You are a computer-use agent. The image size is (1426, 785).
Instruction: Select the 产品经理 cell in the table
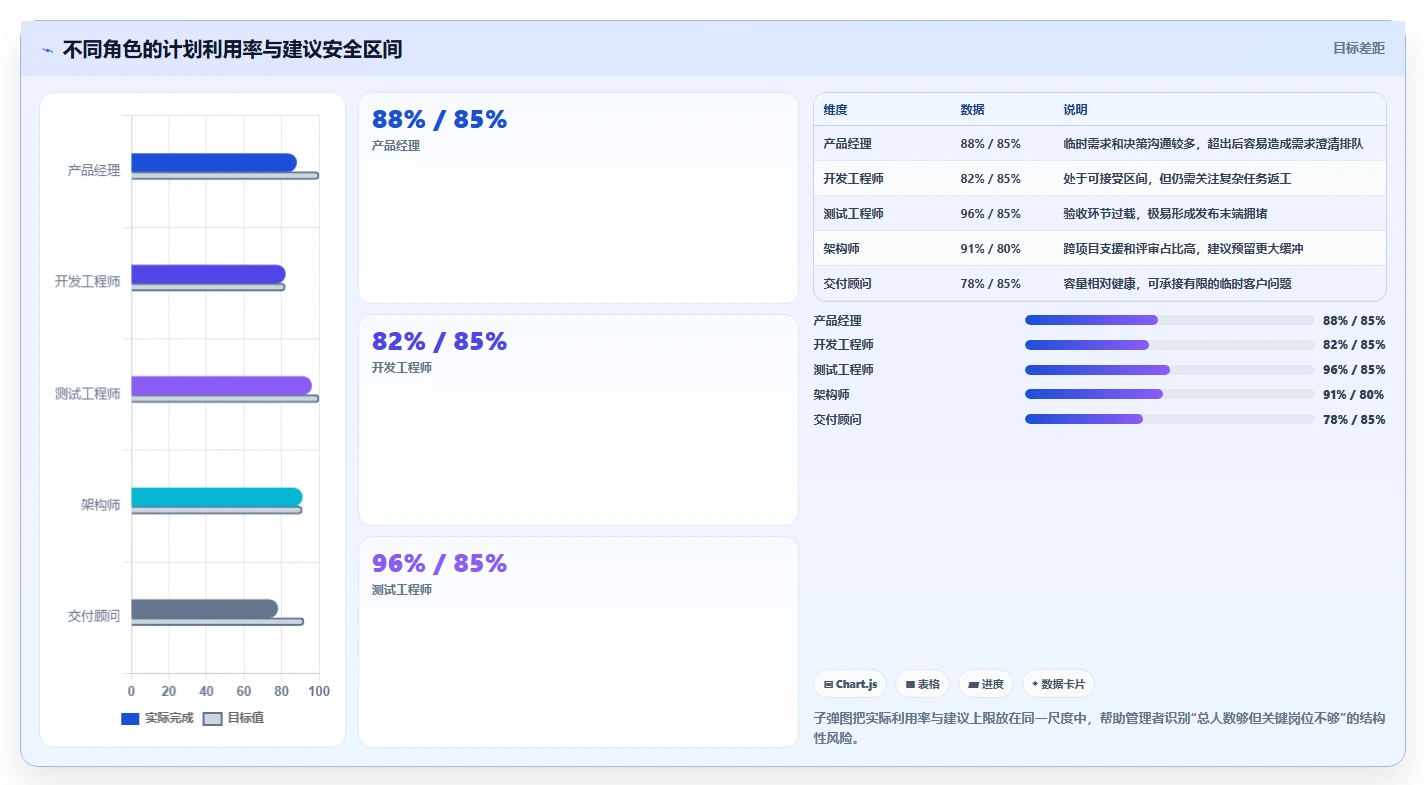click(882, 144)
